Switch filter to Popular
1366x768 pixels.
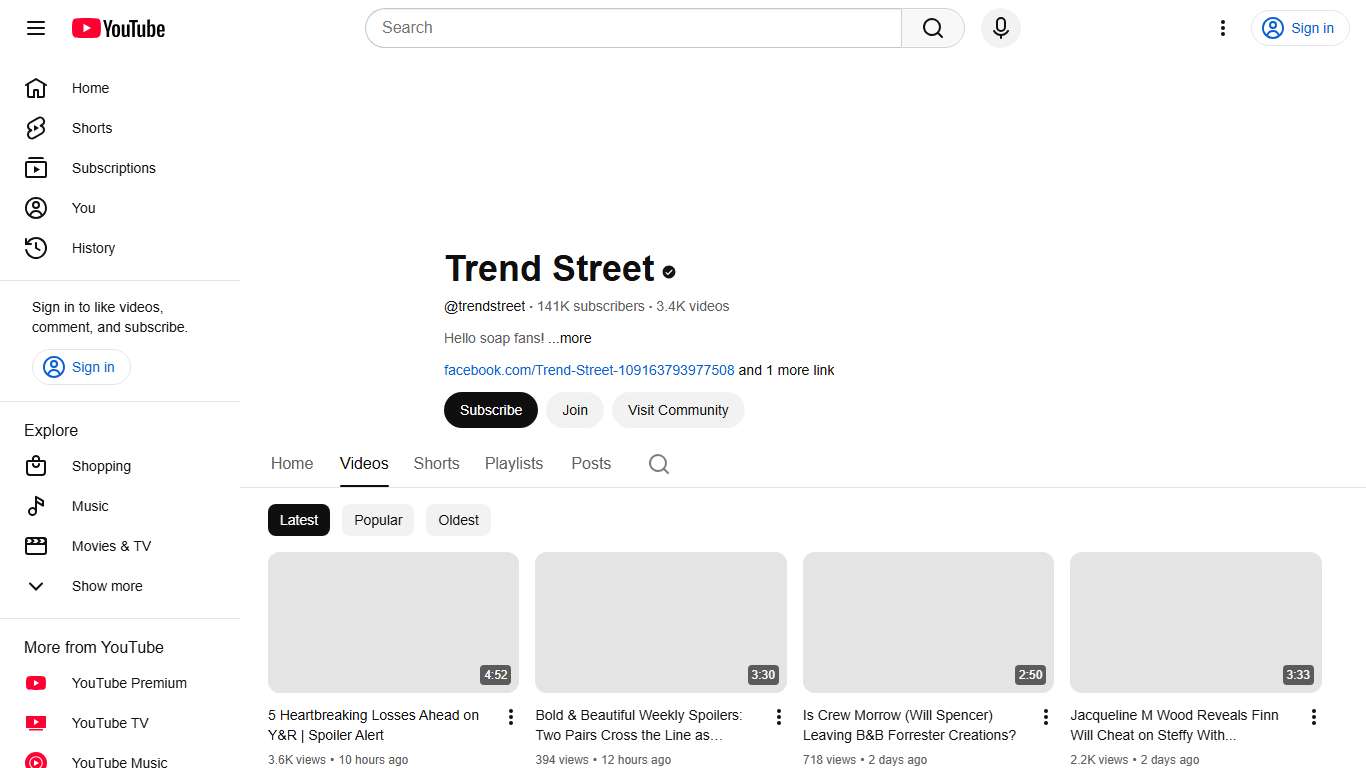coord(377,520)
